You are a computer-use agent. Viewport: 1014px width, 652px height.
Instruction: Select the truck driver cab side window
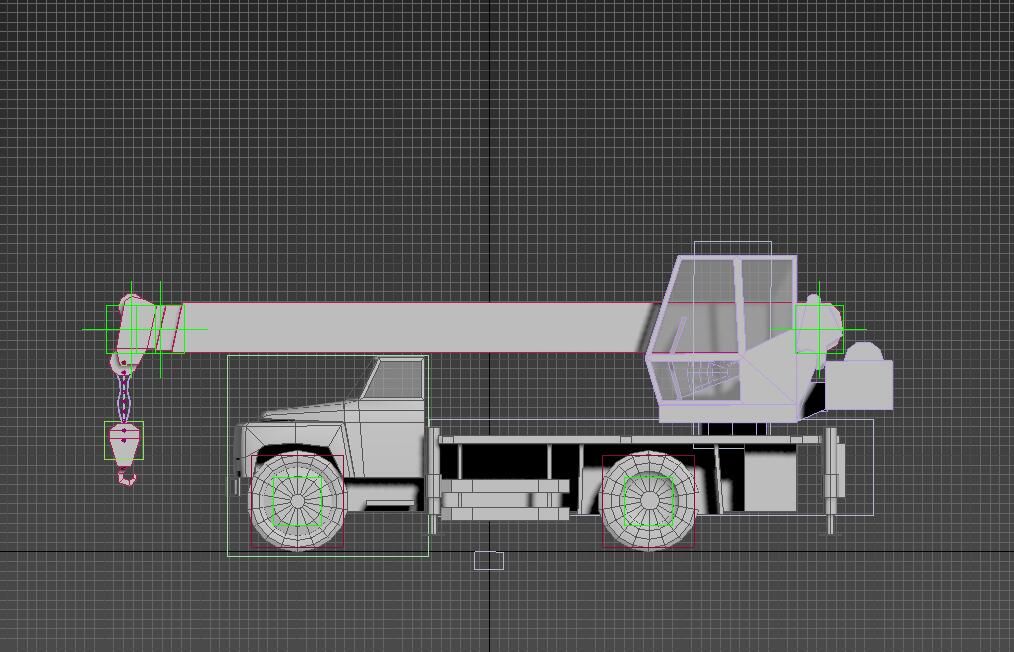(394, 378)
